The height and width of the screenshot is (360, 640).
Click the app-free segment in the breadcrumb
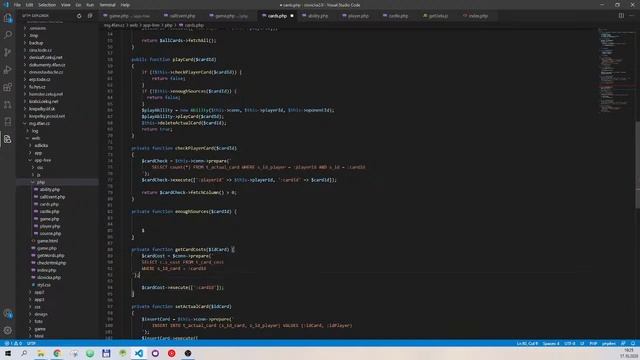point(151,25)
